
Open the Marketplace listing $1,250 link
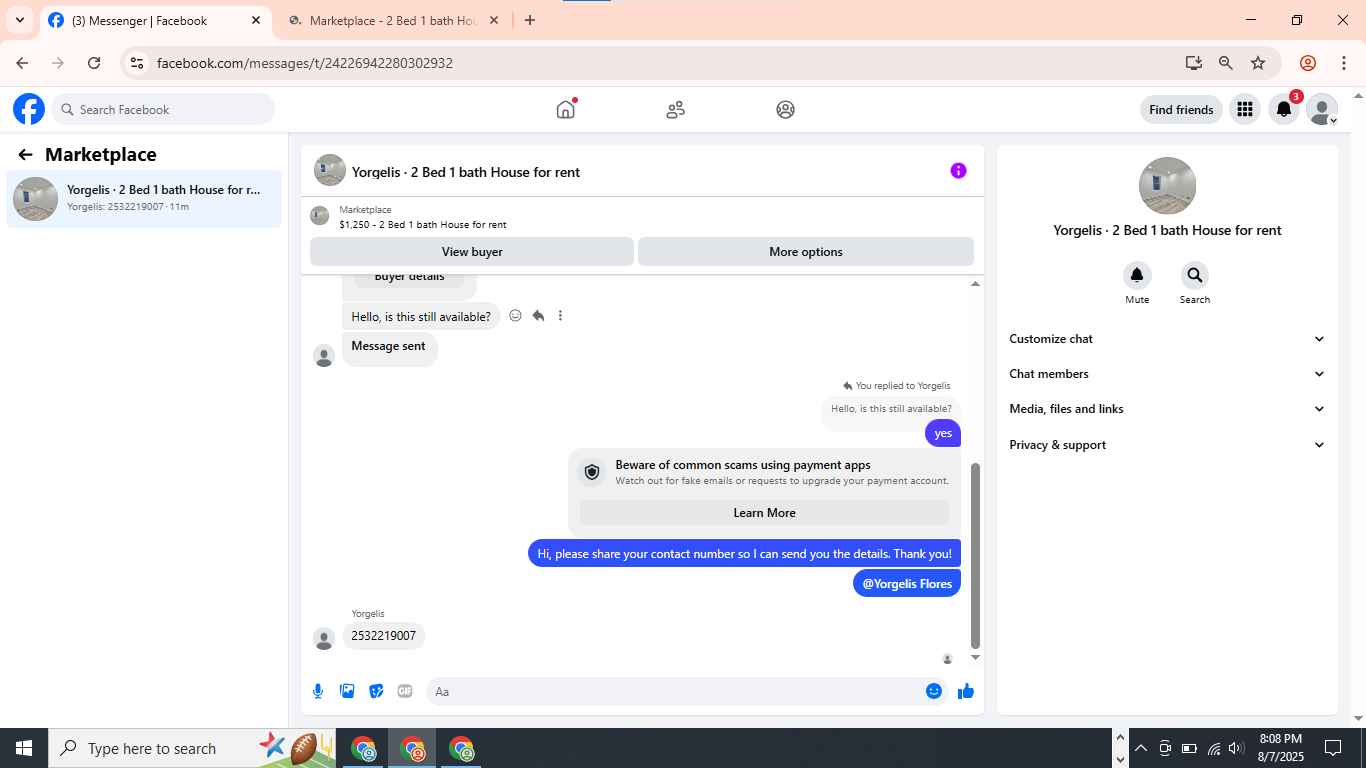pyautogui.click(x=423, y=225)
